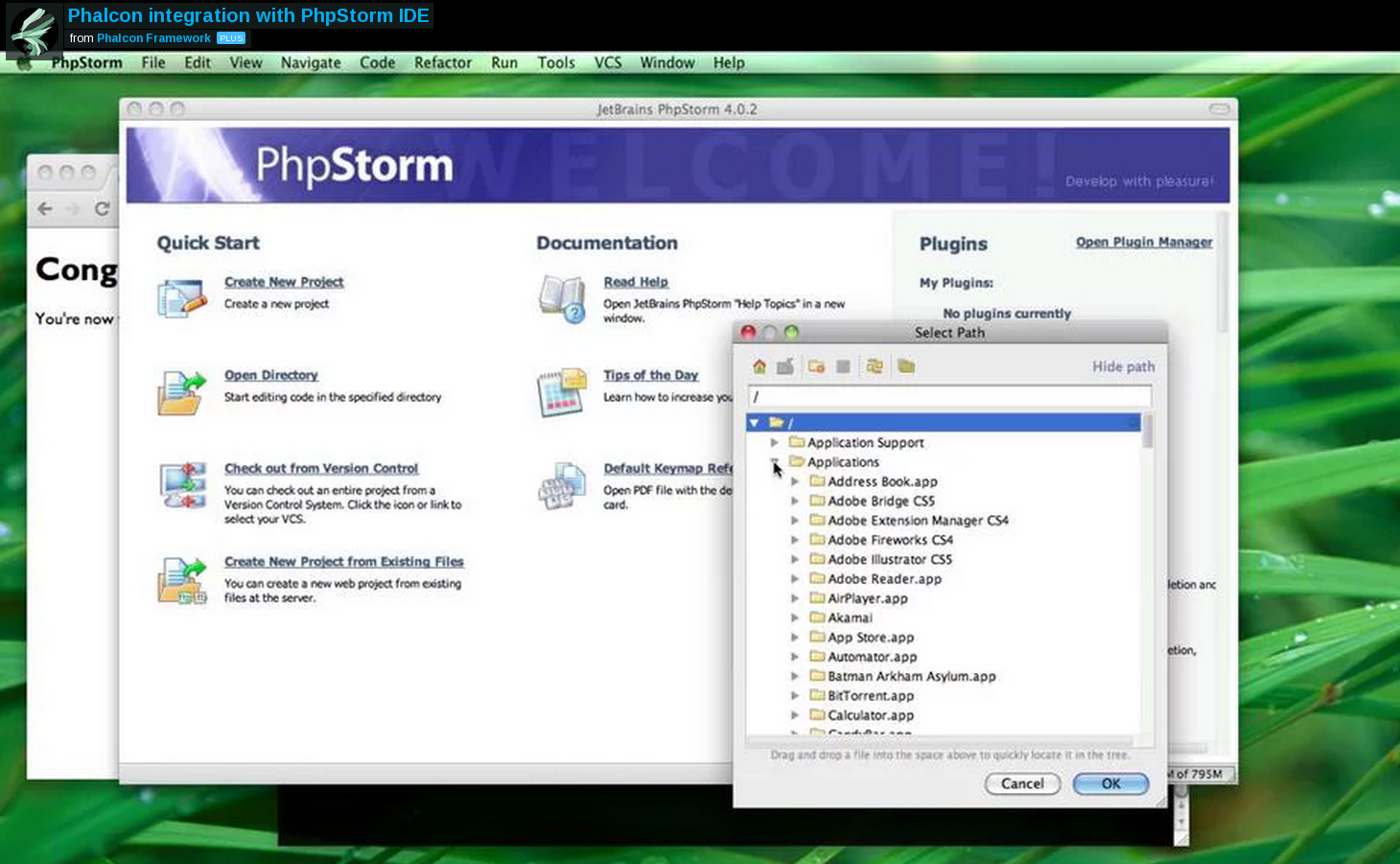Viewport: 1400px width, 864px height.
Task: Expand the Application Support folder
Action: [x=776, y=442]
